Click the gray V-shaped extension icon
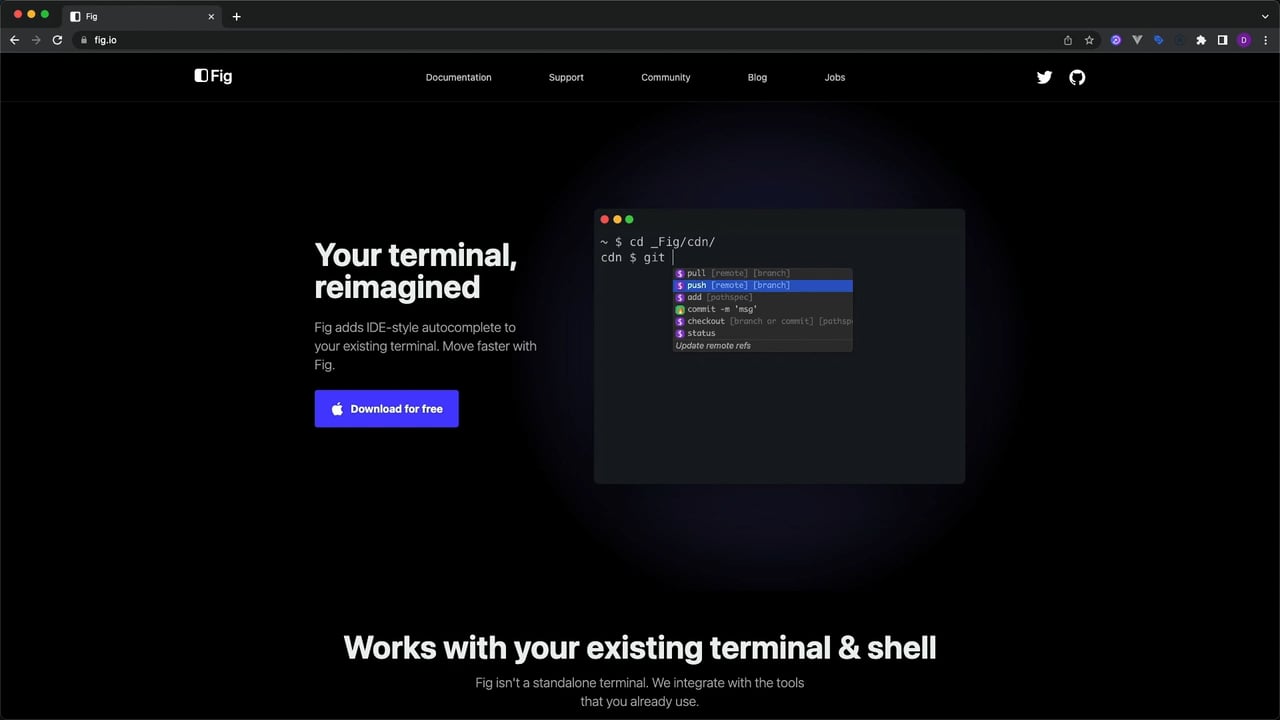Image resolution: width=1280 pixels, height=720 pixels. pos(1137,40)
